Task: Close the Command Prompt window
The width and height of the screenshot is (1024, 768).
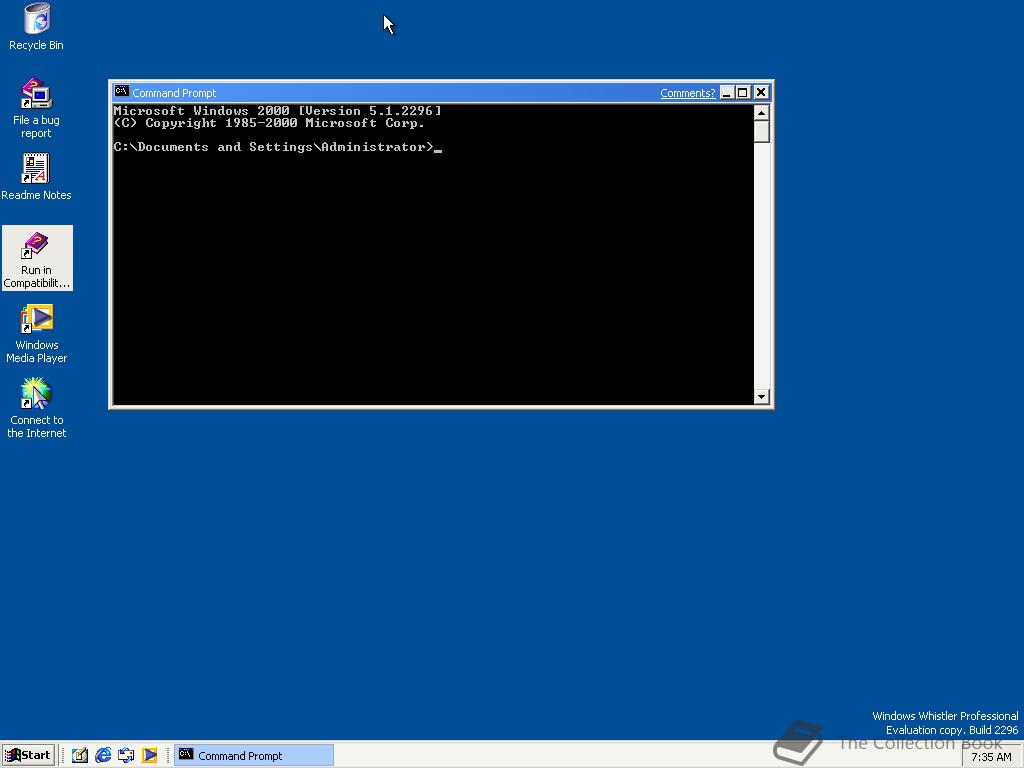Action: [761, 93]
